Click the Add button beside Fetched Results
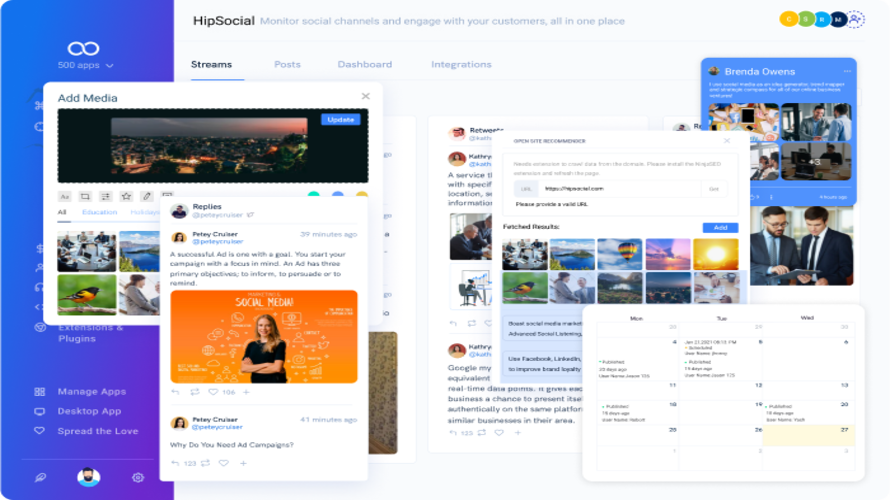 (x=720, y=228)
